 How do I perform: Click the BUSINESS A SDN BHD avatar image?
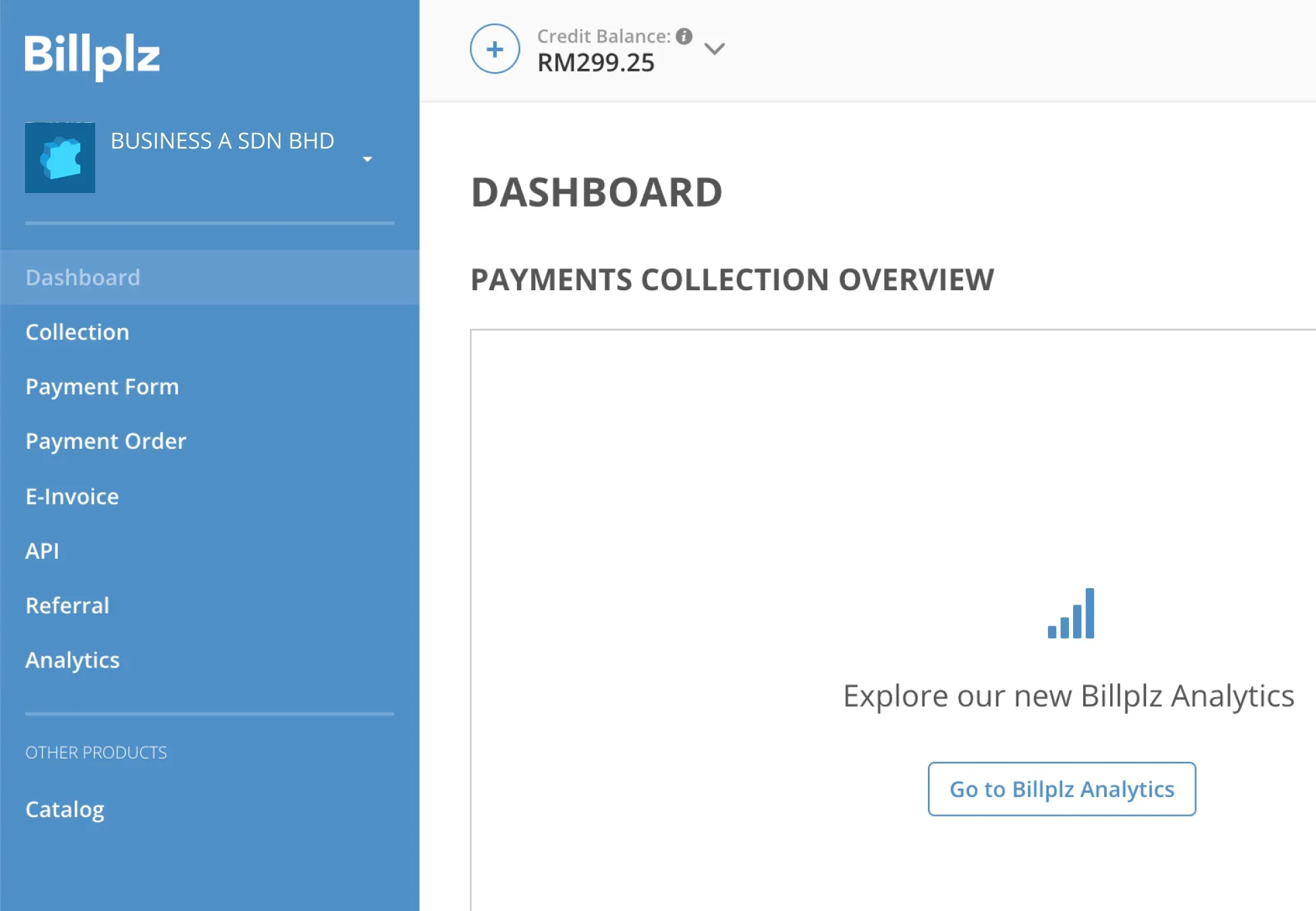60,158
